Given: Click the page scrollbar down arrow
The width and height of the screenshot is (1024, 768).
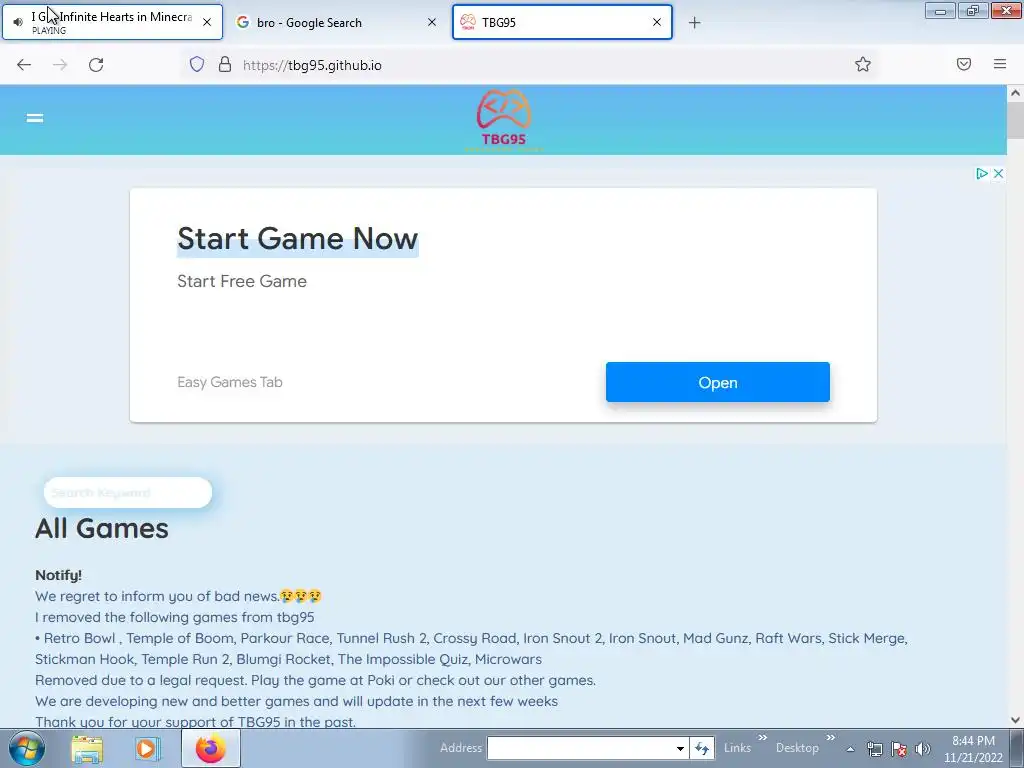Looking at the screenshot, I should pyautogui.click(x=1015, y=720).
